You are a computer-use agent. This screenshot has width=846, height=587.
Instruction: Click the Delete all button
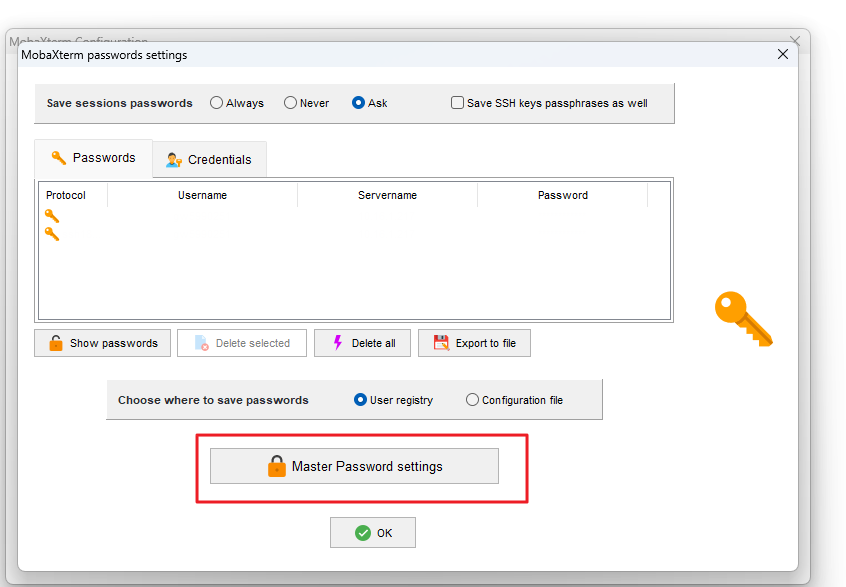pos(362,343)
